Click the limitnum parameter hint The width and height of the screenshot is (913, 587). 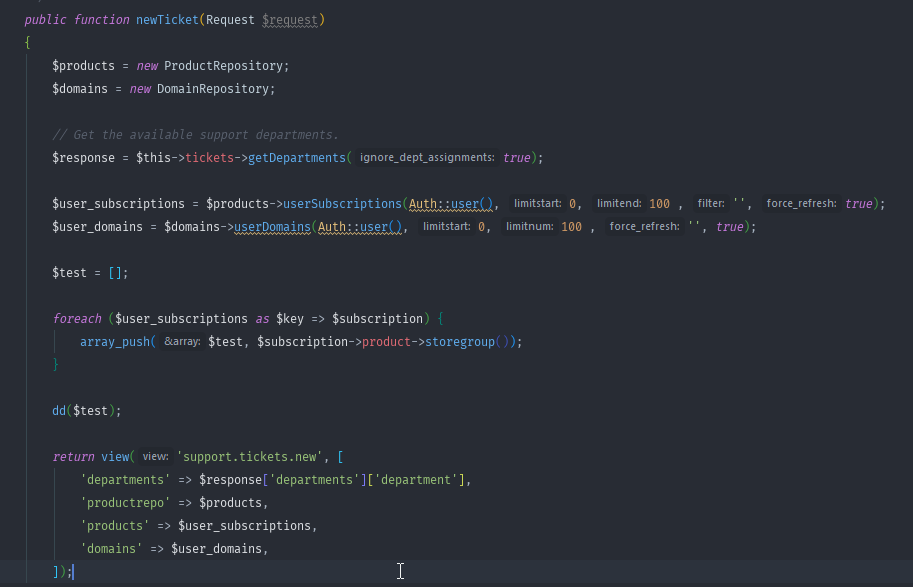[529, 227]
